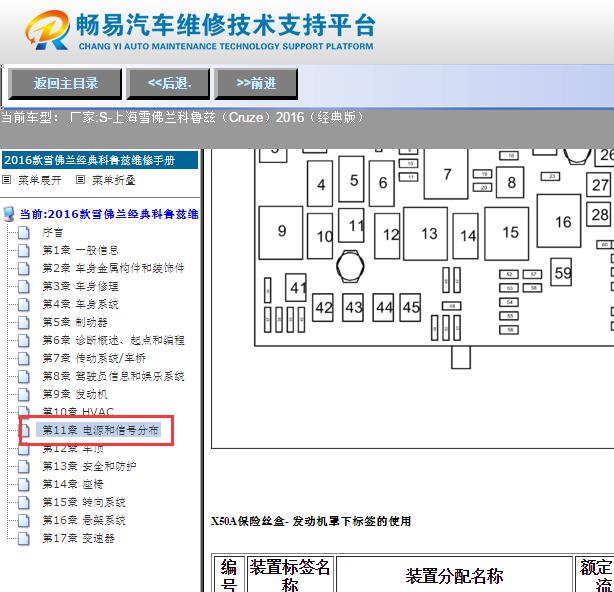Go forward with the >>前进 button
This screenshot has width=614, height=592.
point(256,83)
